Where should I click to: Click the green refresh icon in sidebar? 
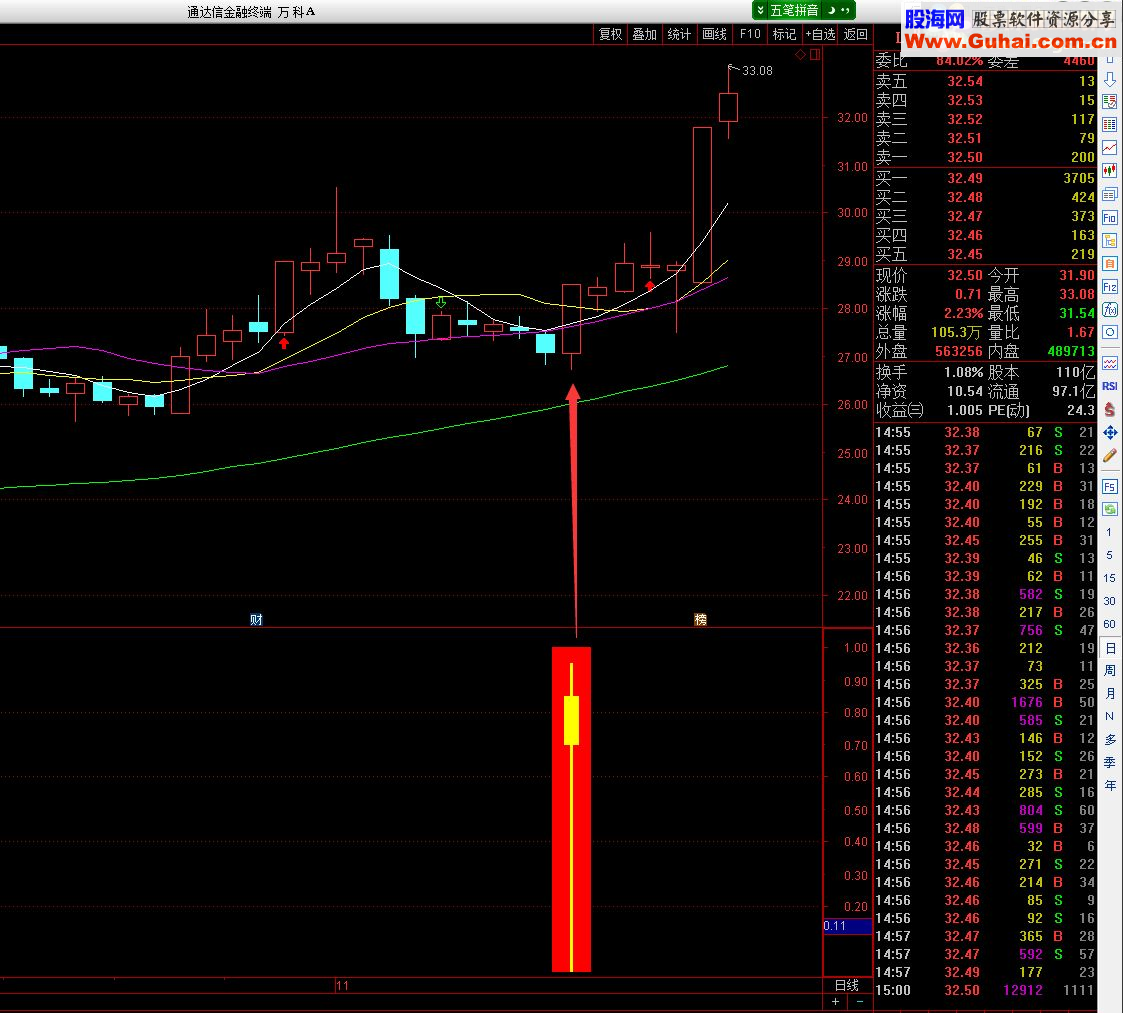pos(1109,509)
